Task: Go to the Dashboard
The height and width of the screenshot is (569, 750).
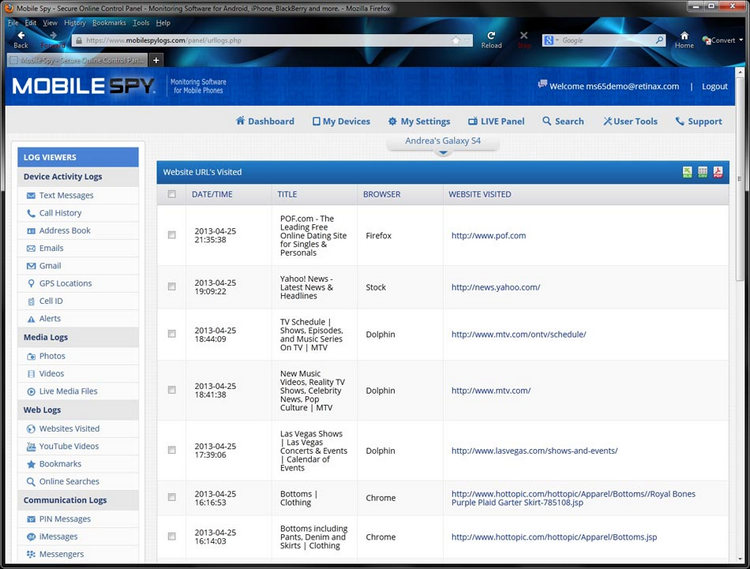Action: click(x=265, y=121)
